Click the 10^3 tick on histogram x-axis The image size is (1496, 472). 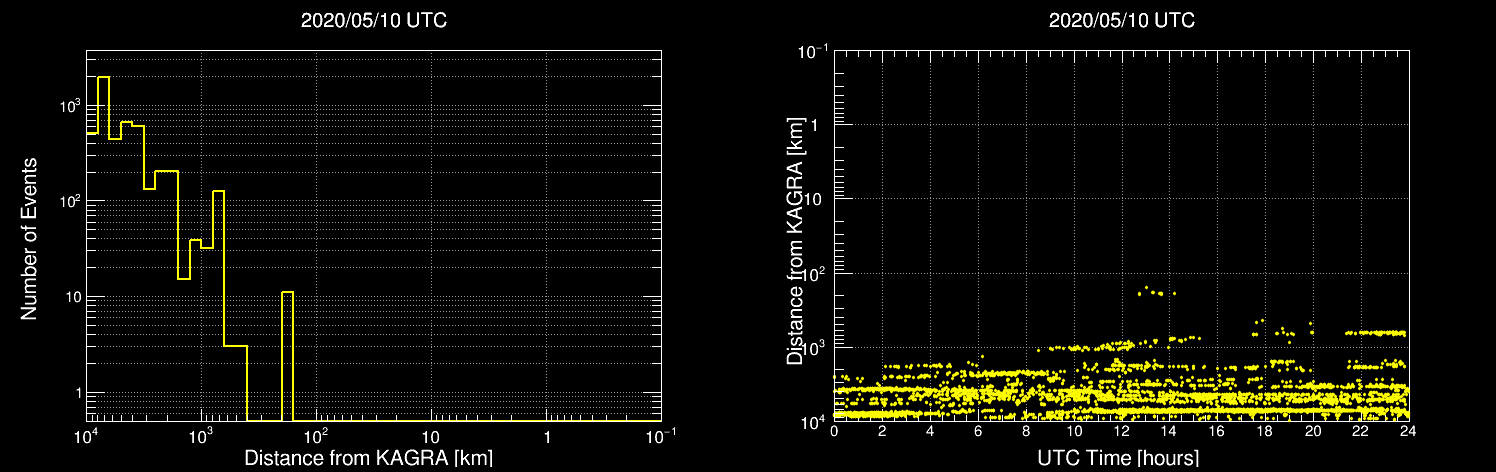[x=202, y=436]
